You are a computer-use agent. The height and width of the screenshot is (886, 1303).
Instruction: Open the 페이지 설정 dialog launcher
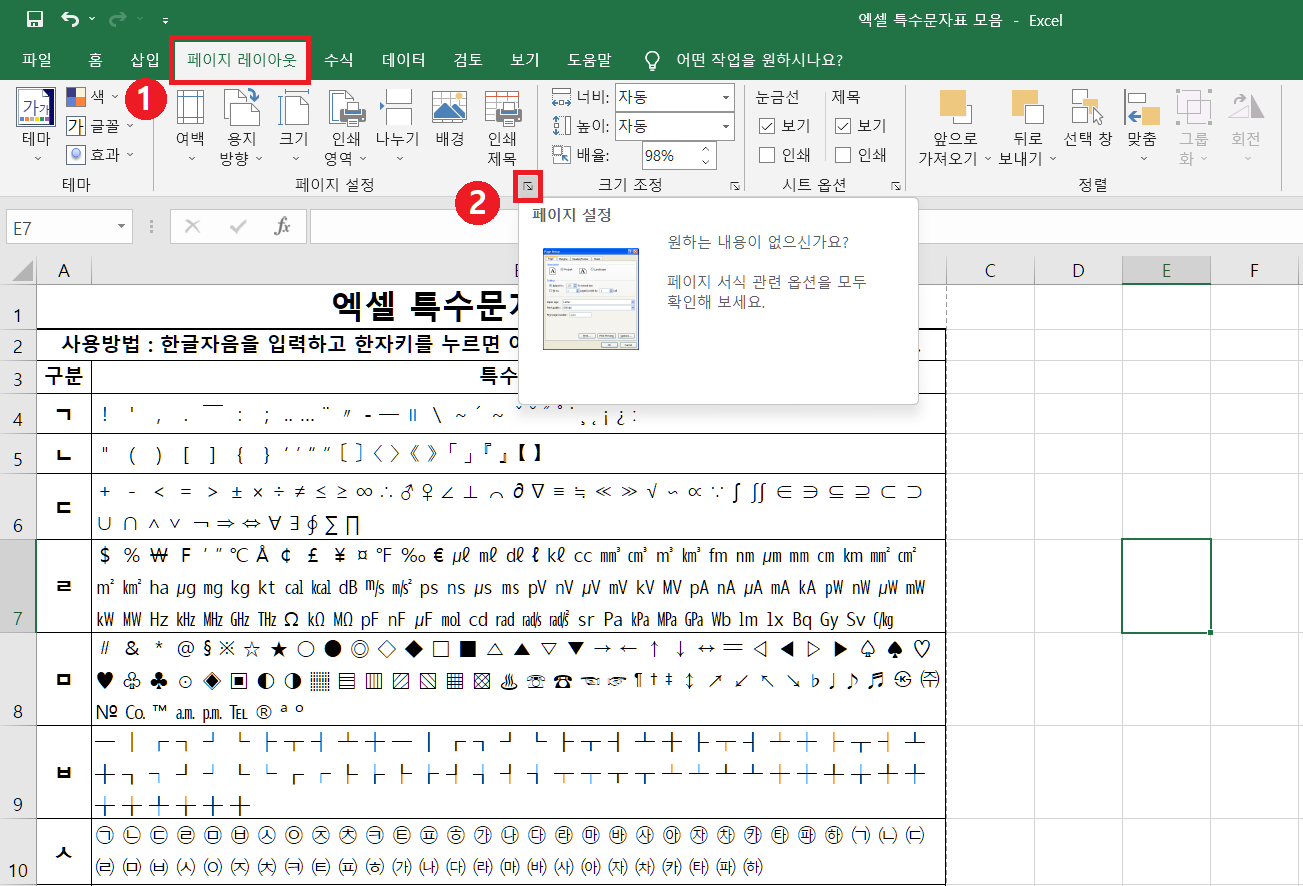click(x=526, y=186)
